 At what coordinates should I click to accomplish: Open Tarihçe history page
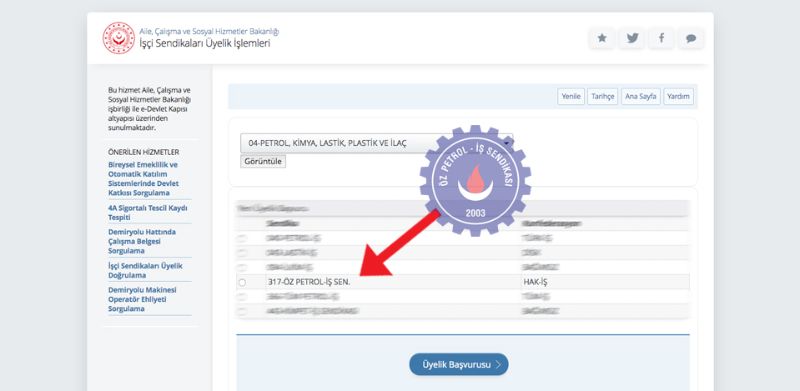coord(603,96)
